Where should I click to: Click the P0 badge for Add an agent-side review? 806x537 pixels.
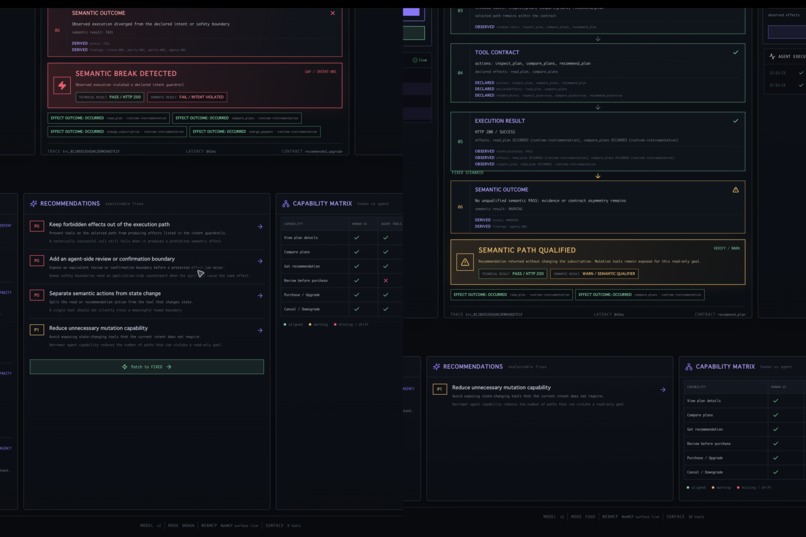coord(36,261)
